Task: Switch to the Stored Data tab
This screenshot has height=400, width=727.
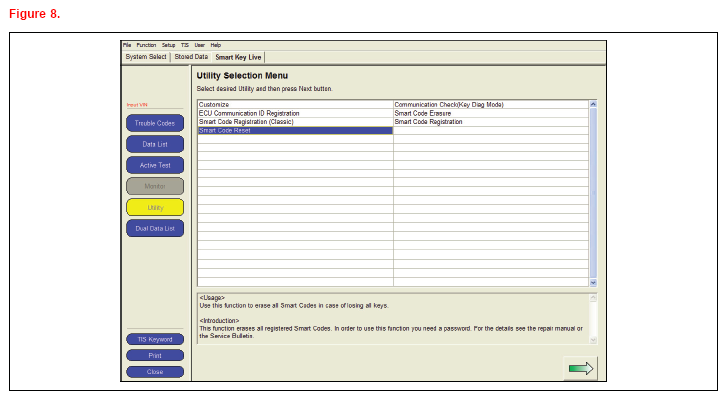Action: click(191, 57)
